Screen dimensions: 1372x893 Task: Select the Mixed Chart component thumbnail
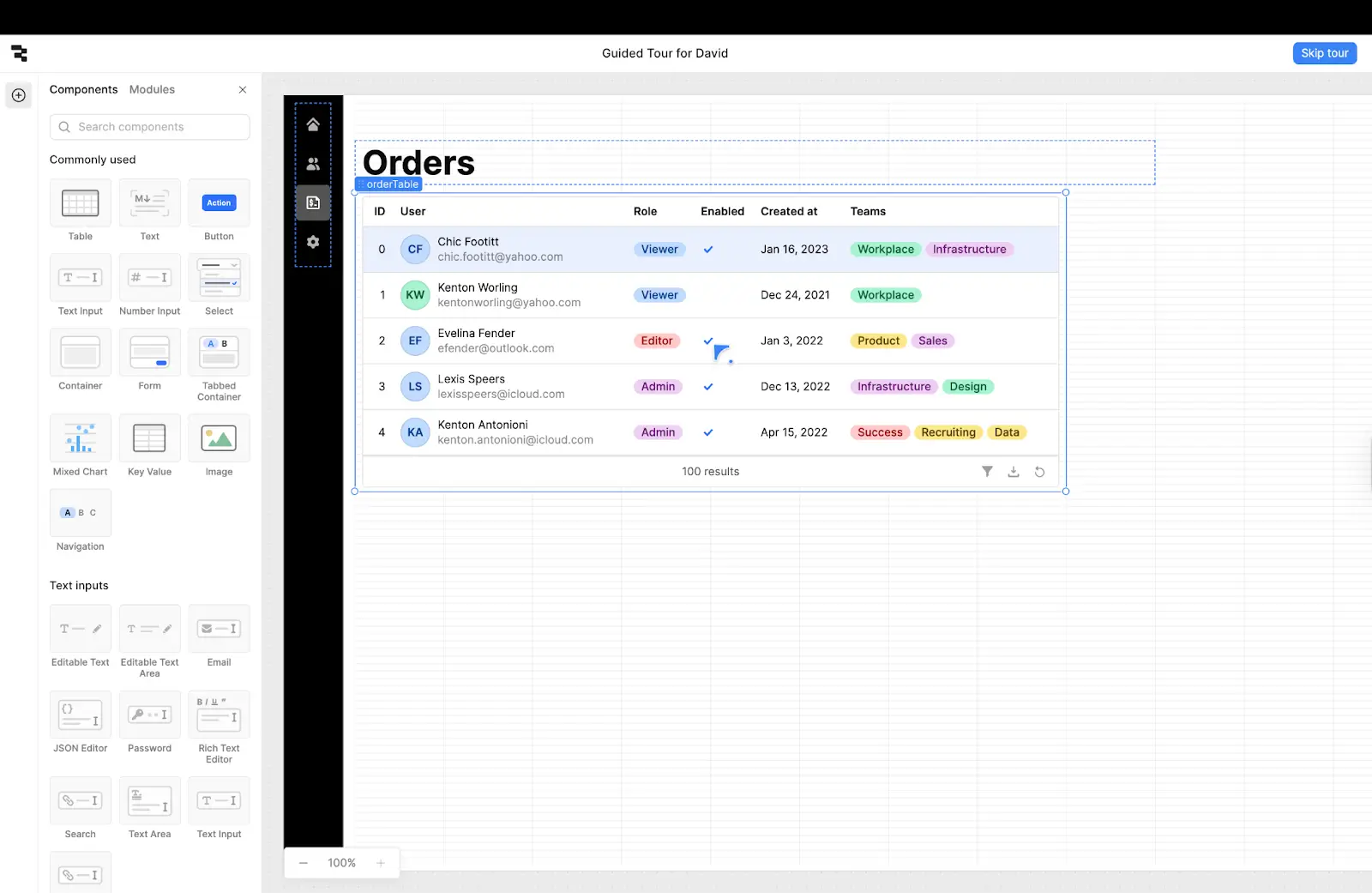click(x=80, y=438)
